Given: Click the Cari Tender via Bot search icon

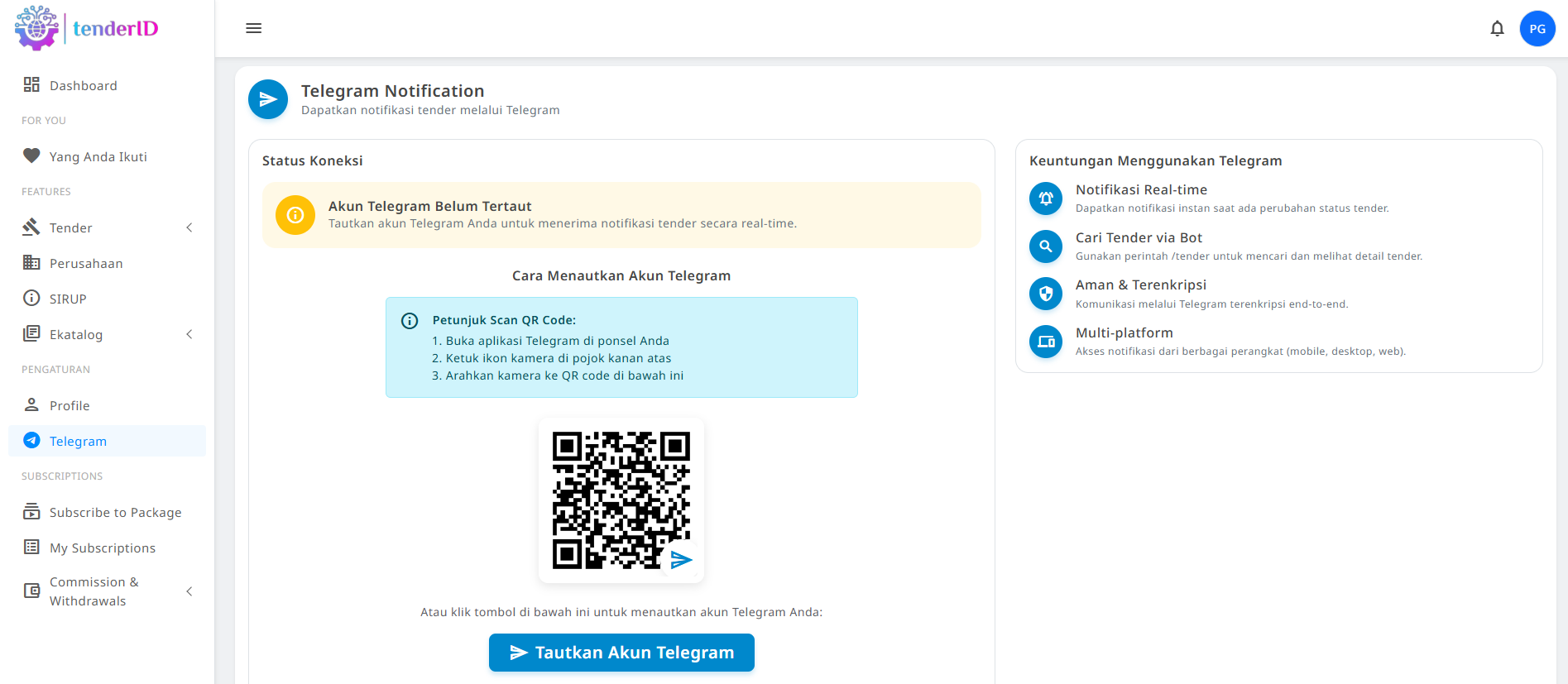Looking at the screenshot, I should click(x=1046, y=246).
